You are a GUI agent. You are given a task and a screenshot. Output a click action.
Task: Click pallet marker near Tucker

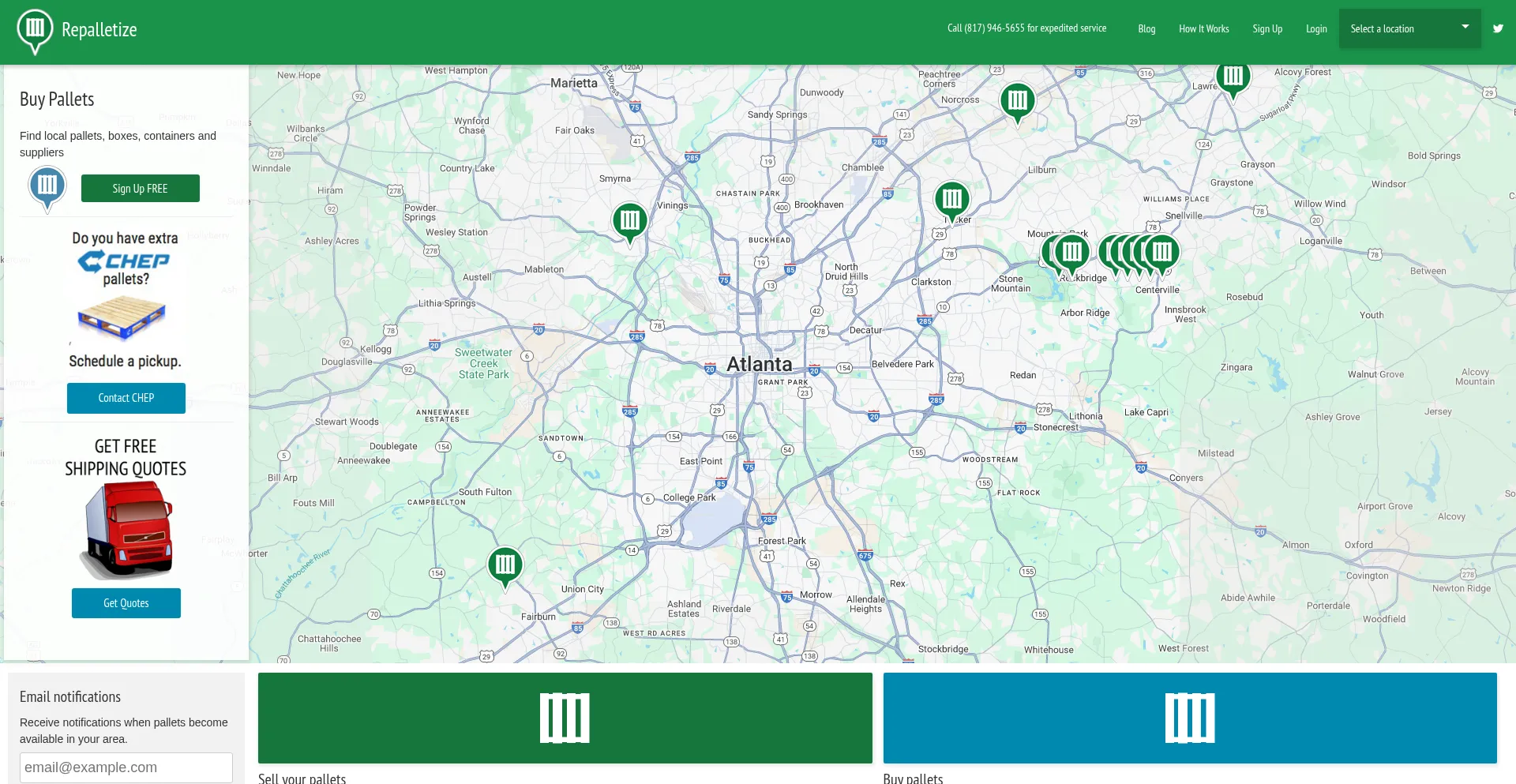[952, 199]
